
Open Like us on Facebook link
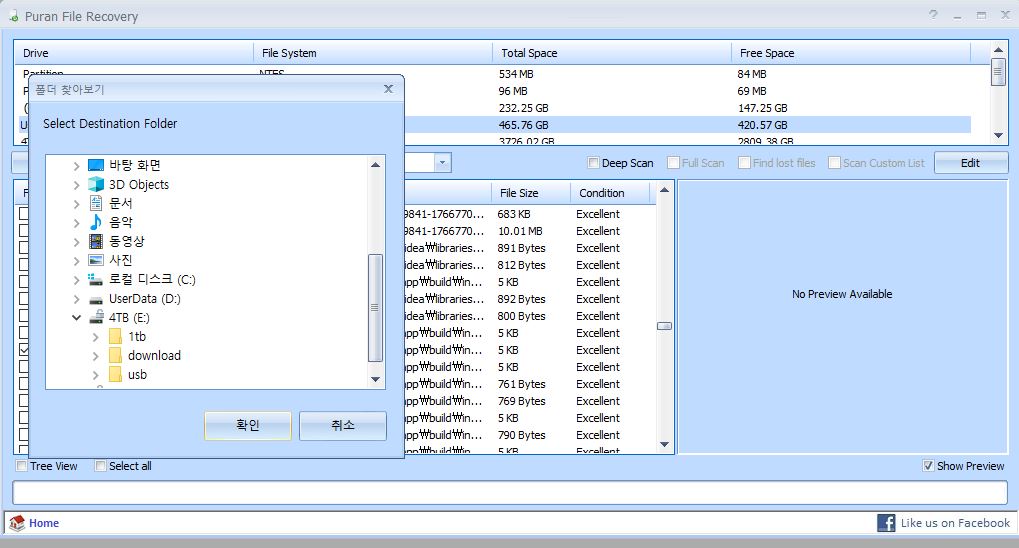tap(955, 523)
